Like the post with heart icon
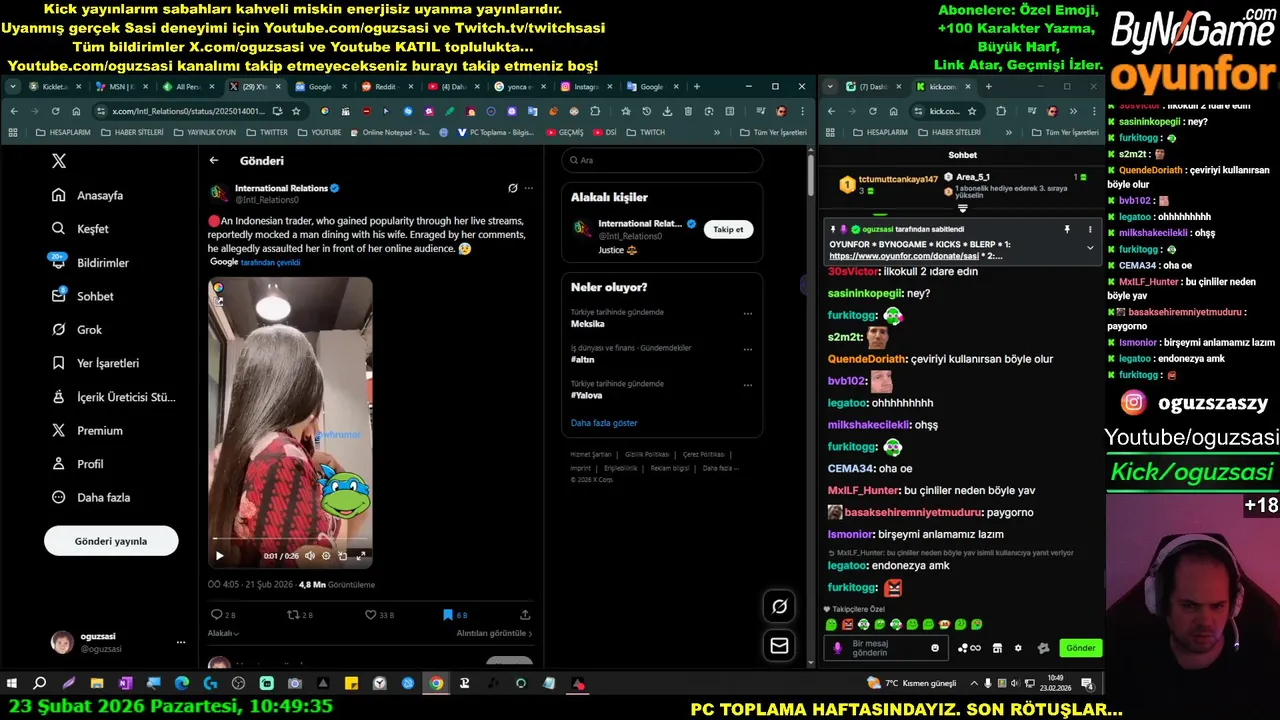1280x720 pixels. click(370, 614)
